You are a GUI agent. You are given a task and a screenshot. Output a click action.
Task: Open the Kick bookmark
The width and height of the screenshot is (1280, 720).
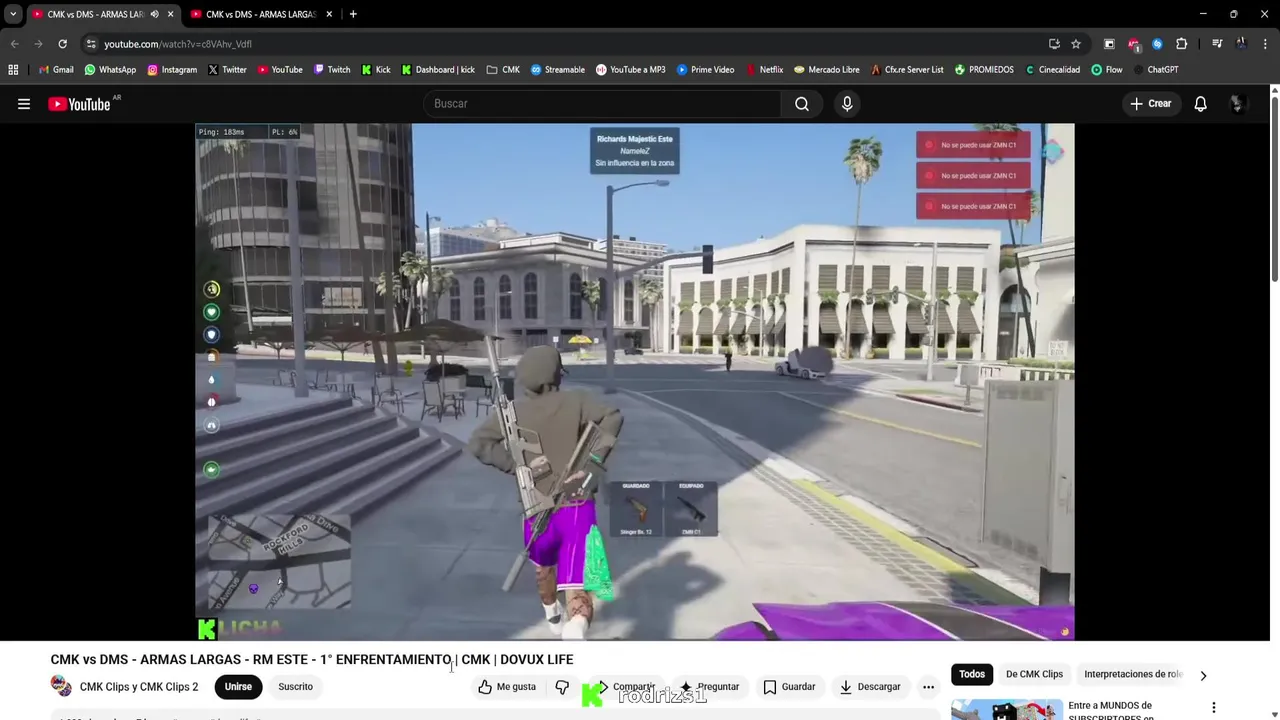376,70
